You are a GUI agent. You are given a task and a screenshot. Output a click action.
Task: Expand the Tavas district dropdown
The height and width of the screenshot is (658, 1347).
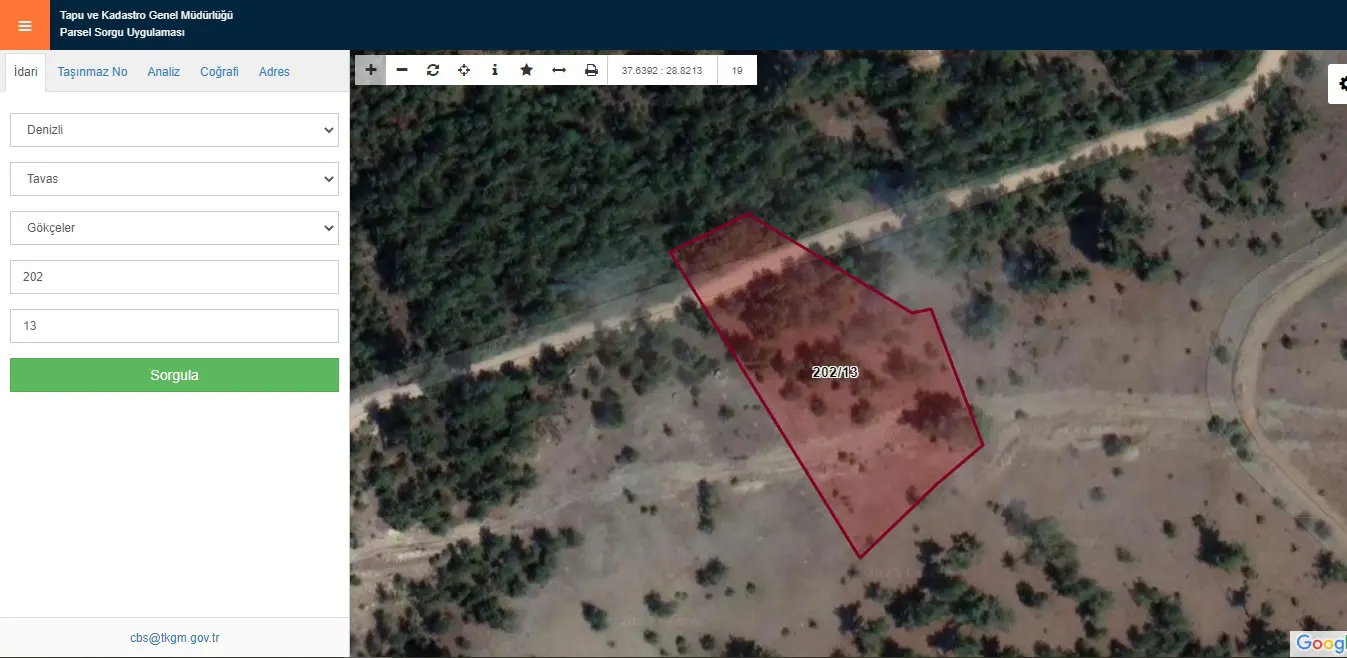pos(174,179)
